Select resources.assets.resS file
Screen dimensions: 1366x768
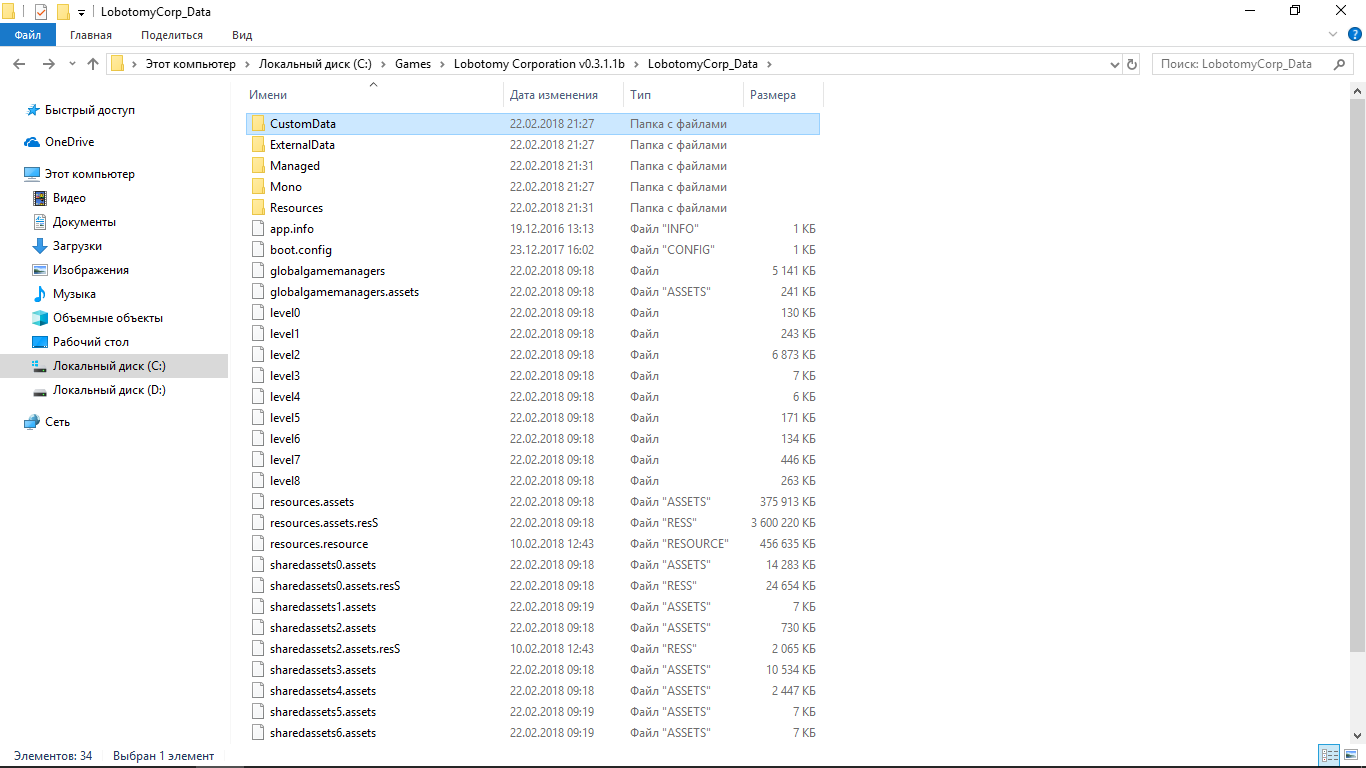point(324,523)
